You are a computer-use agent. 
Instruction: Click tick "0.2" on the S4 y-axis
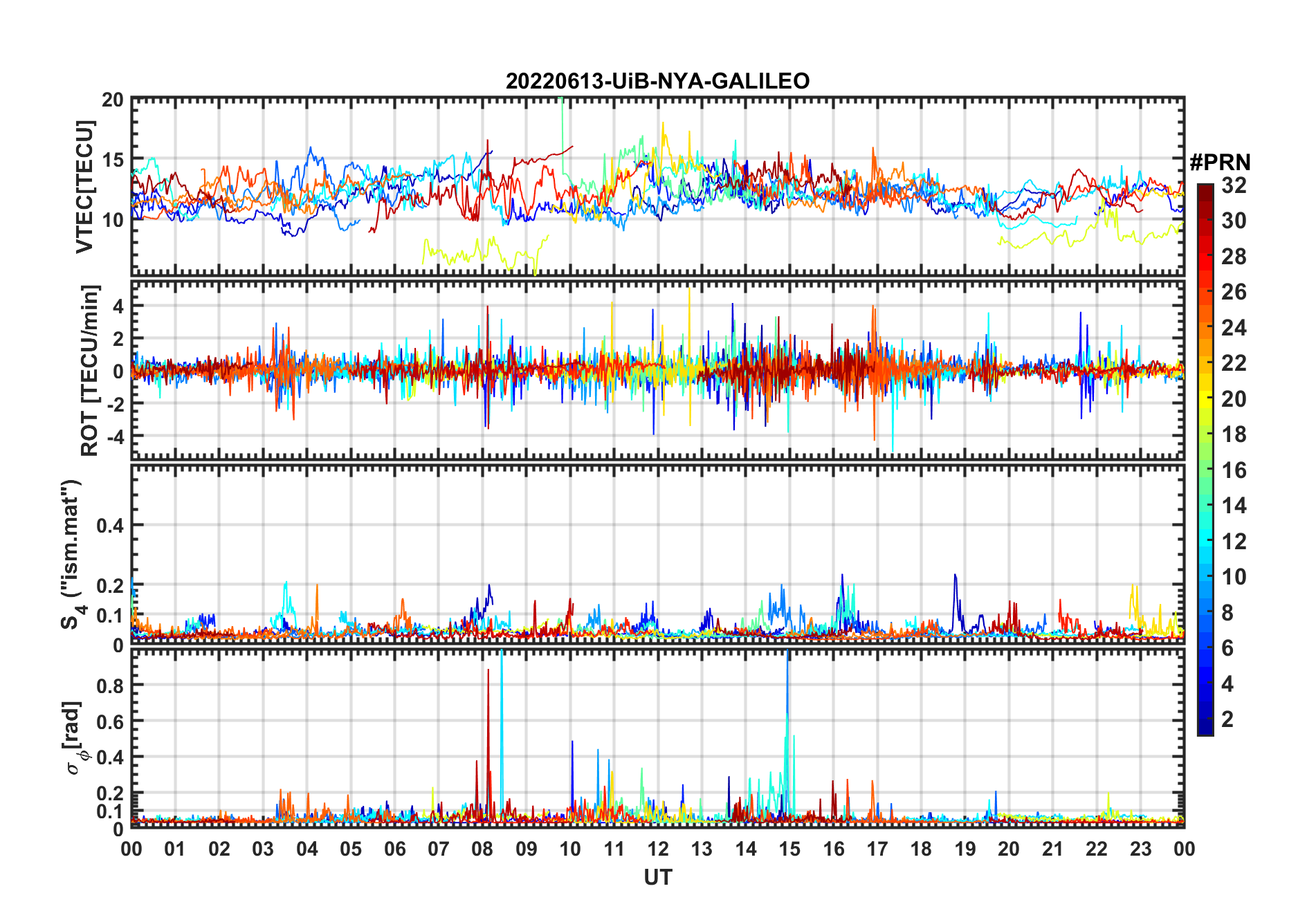(x=110, y=586)
